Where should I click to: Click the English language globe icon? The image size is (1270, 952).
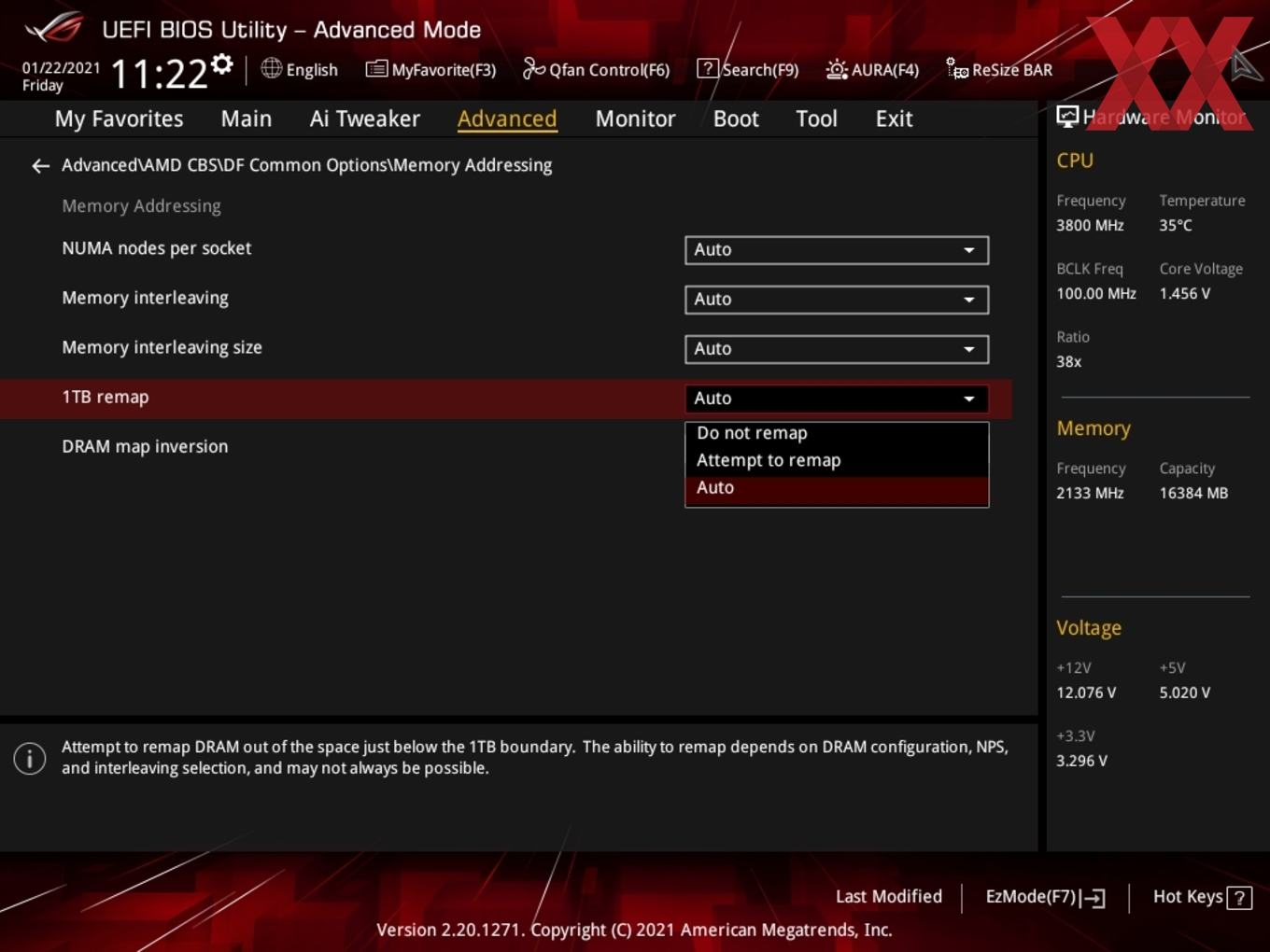(x=271, y=68)
